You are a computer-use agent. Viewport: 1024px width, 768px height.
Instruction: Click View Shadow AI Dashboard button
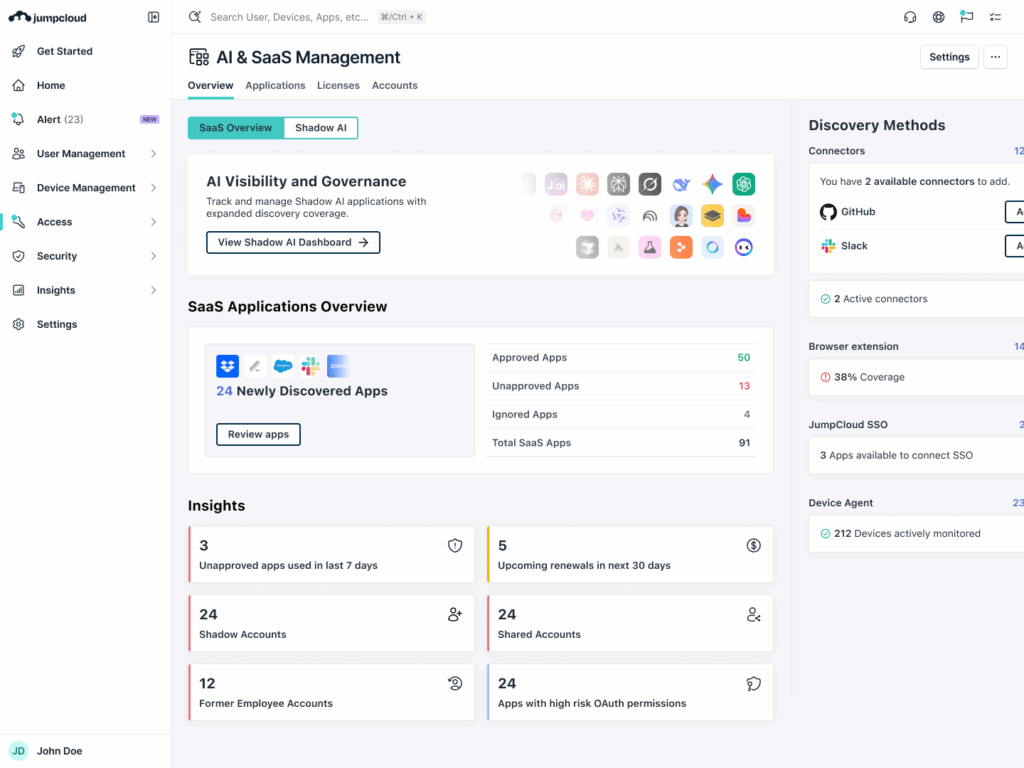[x=293, y=242]
